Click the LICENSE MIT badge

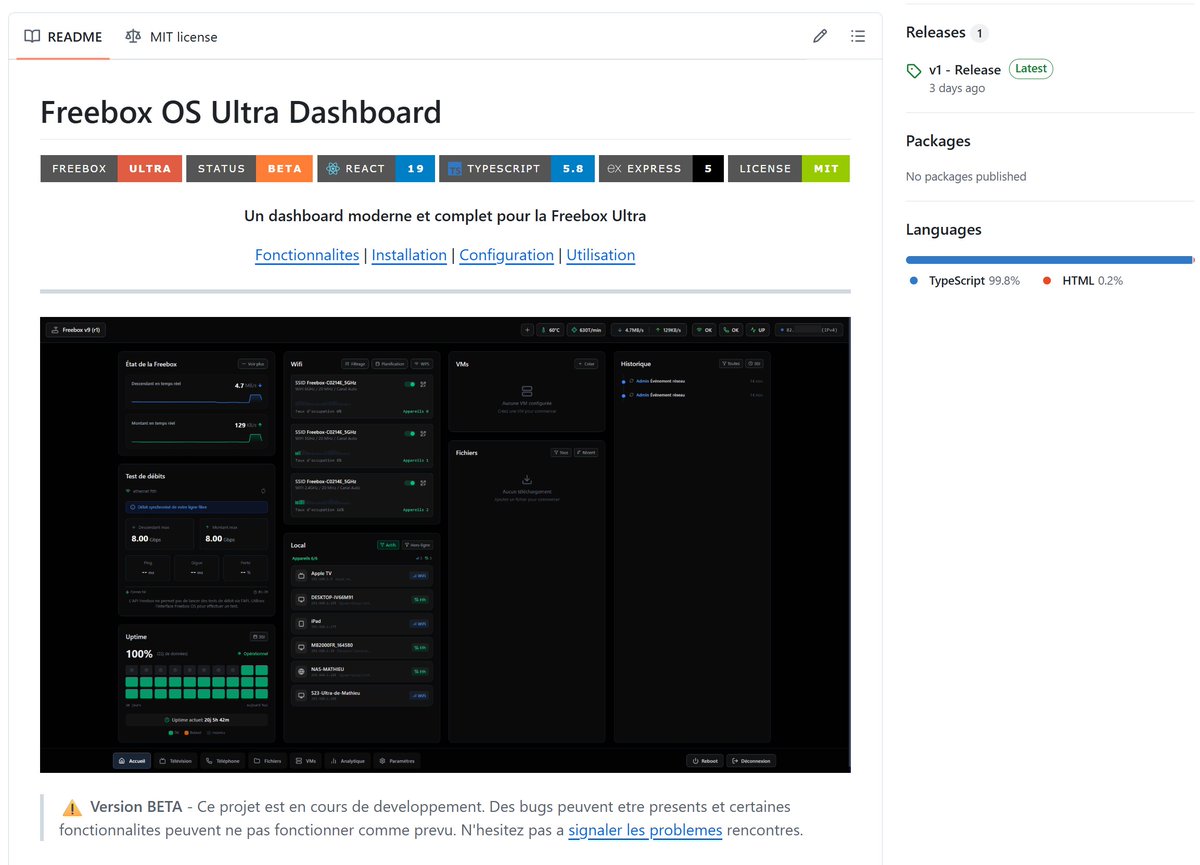(x=789, y=169)
